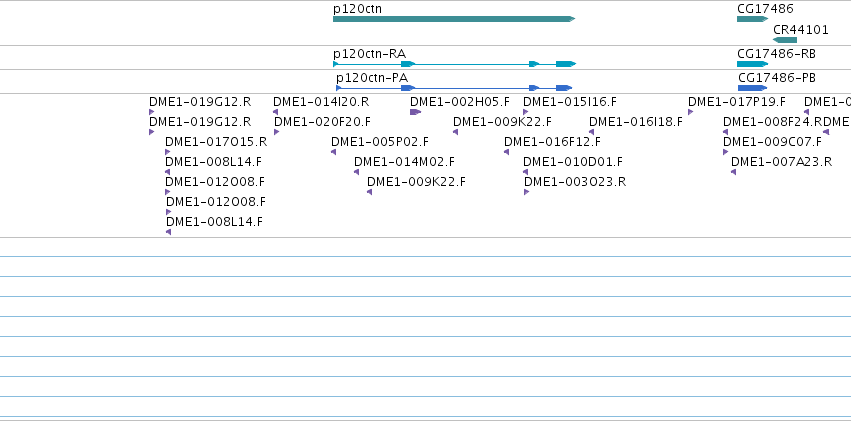Select the DME1-017O15.R feature

(168, 152)
